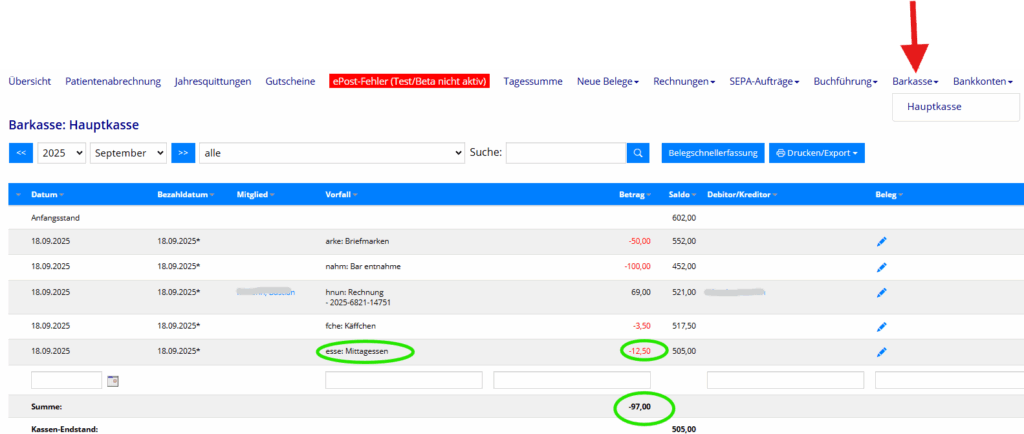Edit the Briefmarken entry via pencil icon

click(881, 242)
